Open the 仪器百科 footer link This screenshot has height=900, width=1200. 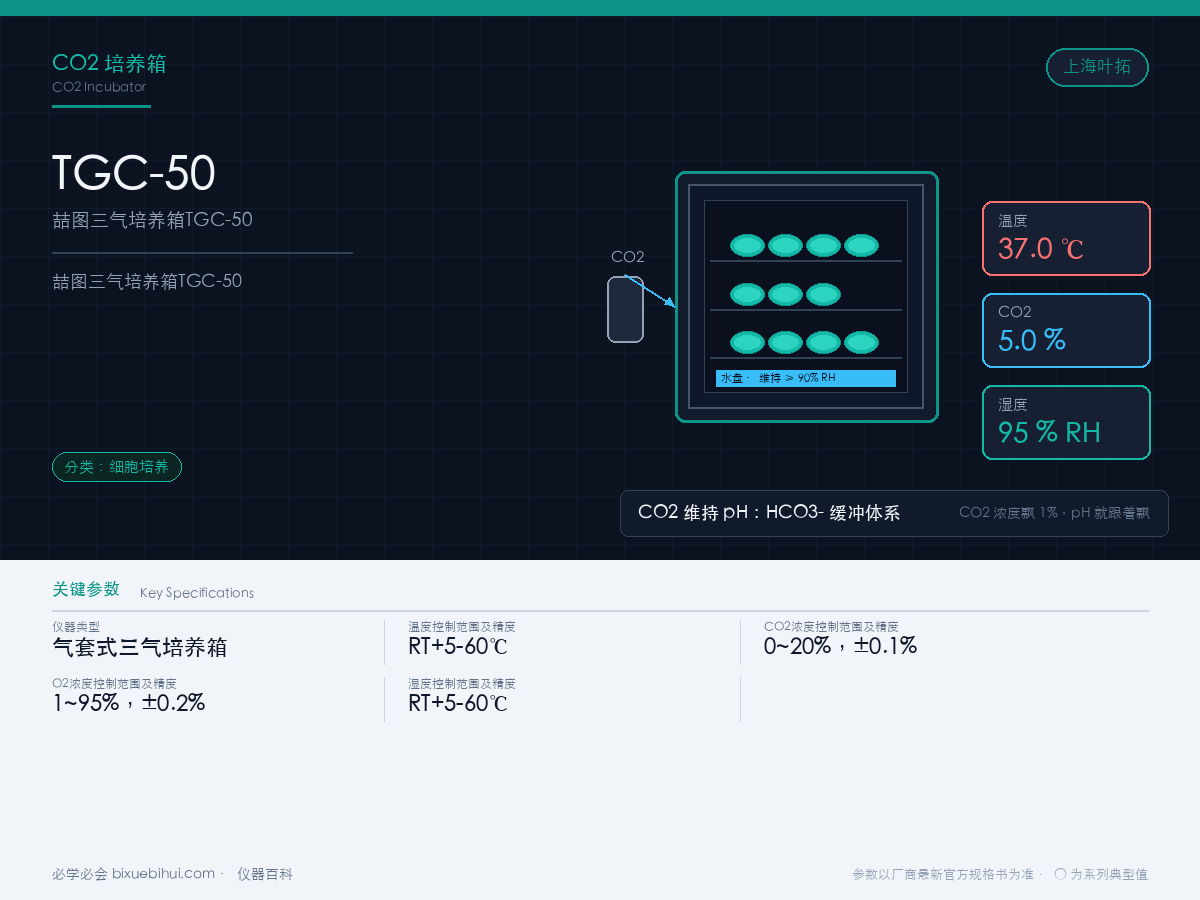click(265, 873)
